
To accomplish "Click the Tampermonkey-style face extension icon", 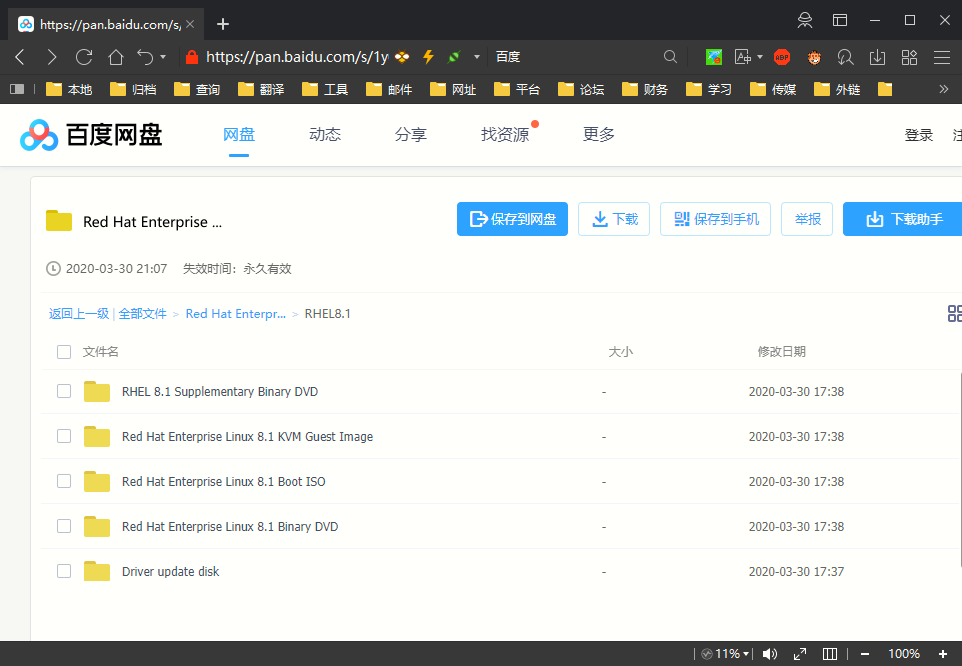I will point(814,57).
